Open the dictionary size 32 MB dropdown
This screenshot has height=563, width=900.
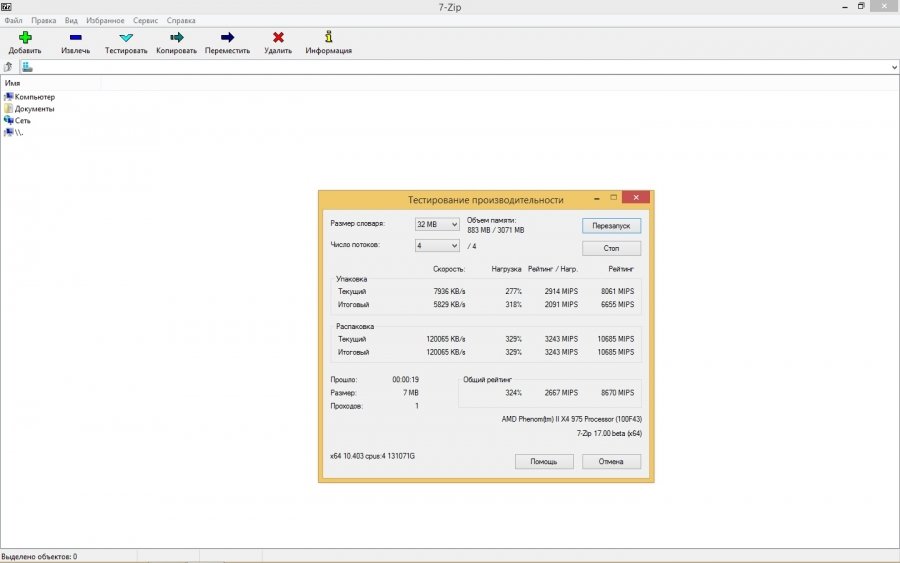[437, 224]
